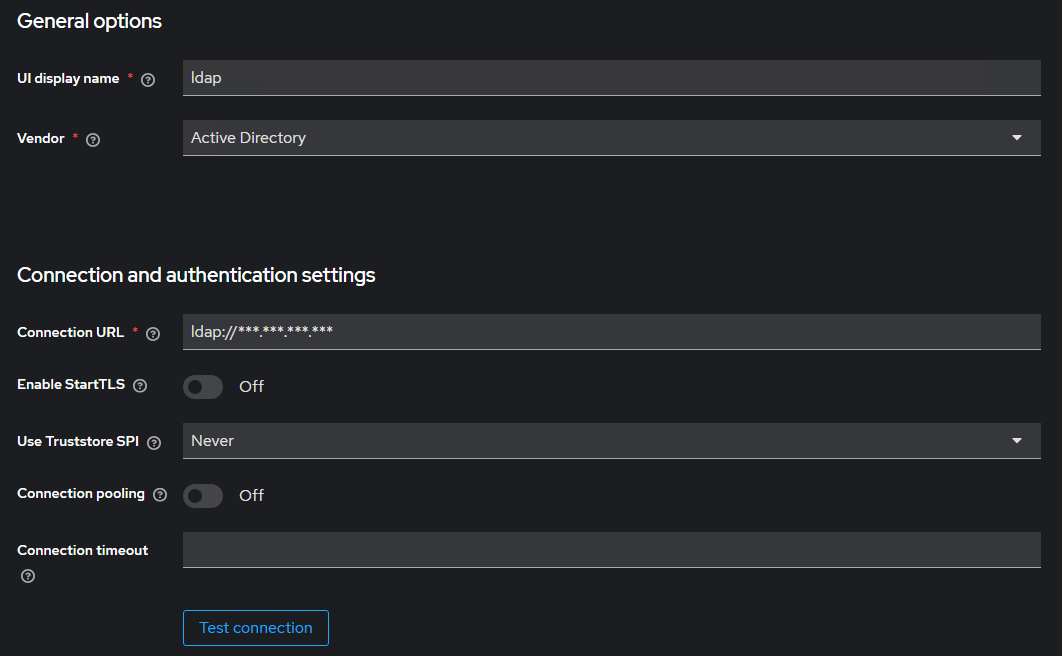
Task: Show Connection pooling help icon info
Action: (160, 495)
